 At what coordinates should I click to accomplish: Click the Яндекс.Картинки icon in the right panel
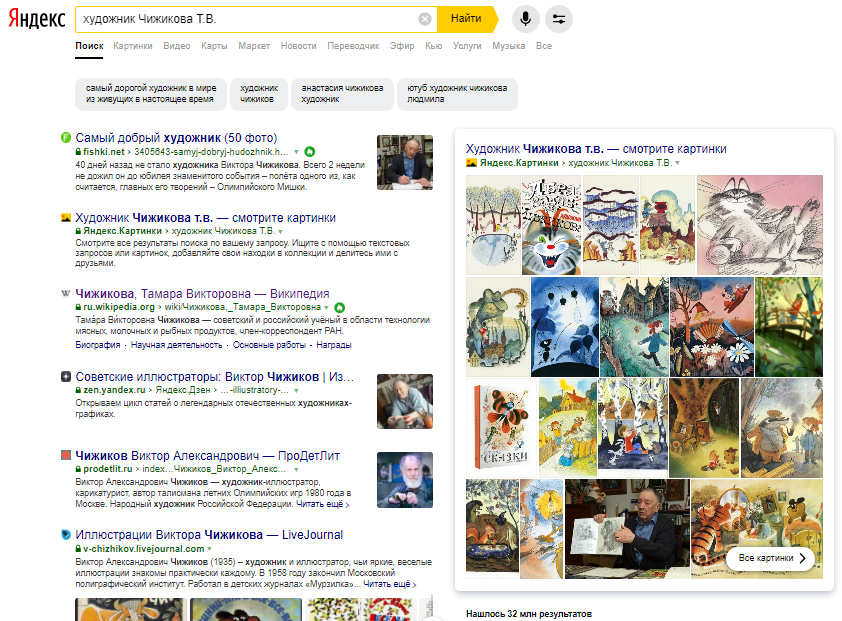pyautogui.click(x=471, y=163)
